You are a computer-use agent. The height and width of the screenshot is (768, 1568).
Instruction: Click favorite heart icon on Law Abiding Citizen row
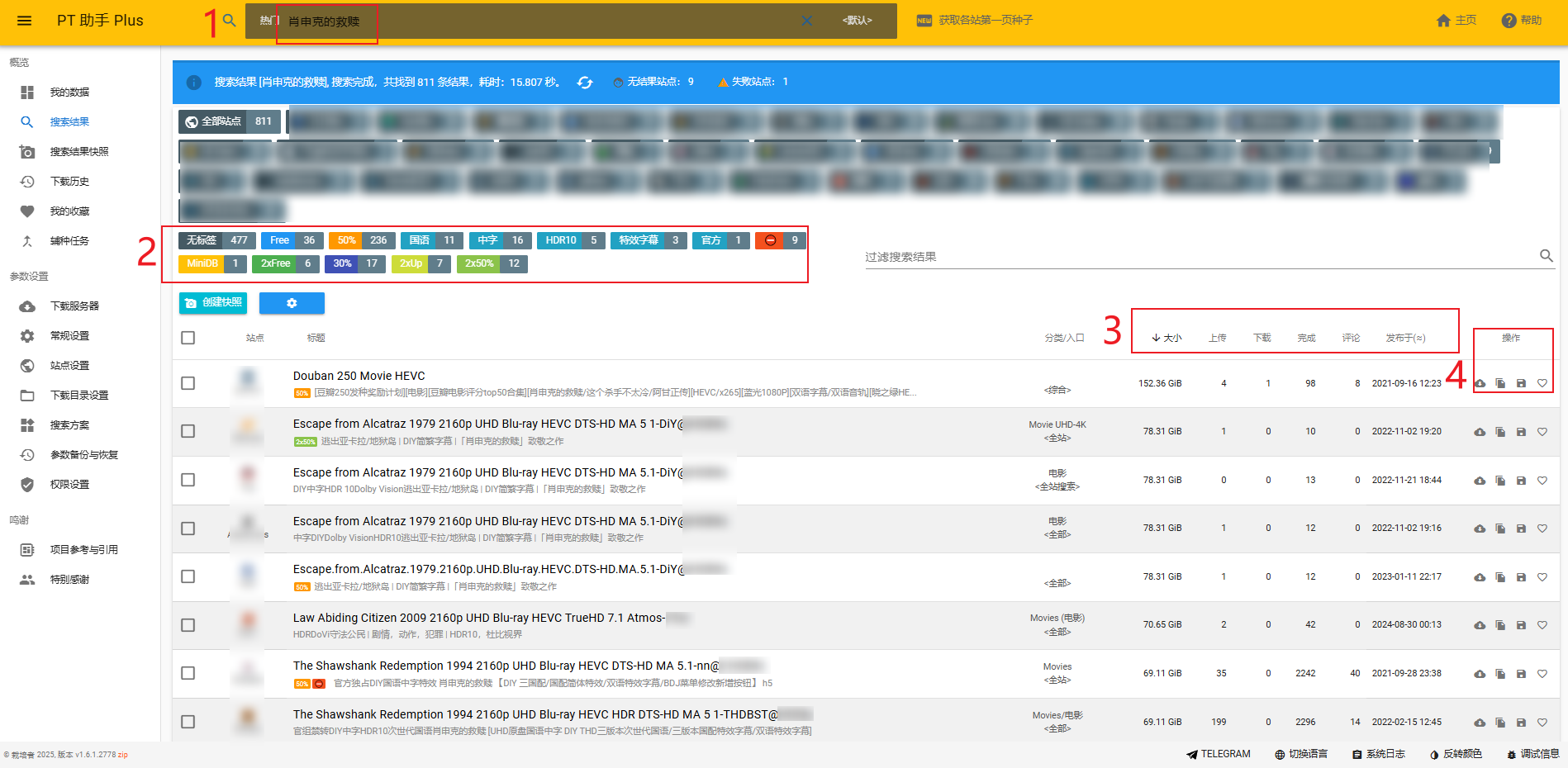click(x=1542, y=625)
